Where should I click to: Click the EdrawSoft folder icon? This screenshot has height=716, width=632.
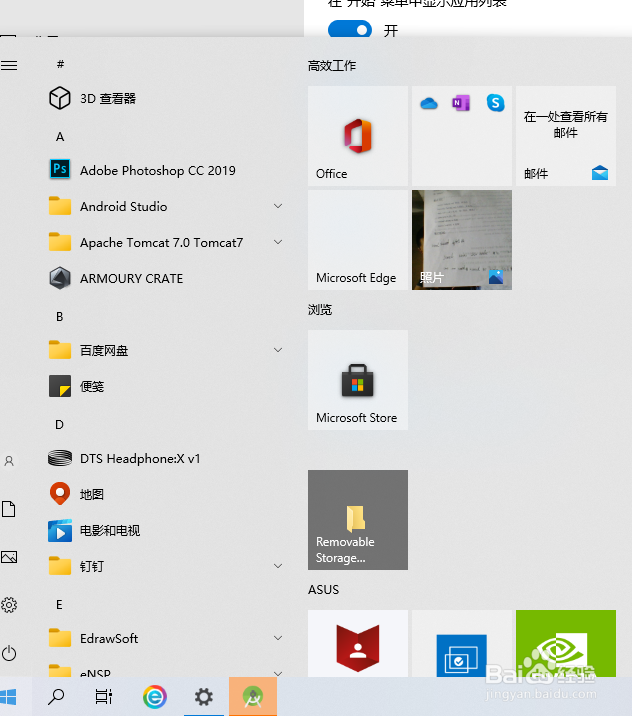(60, 638)
